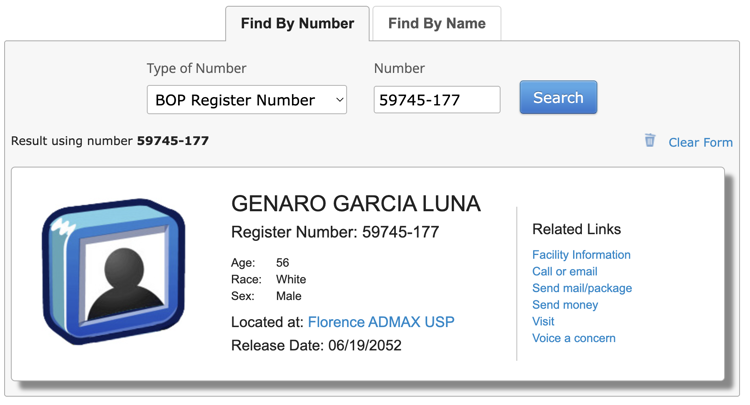Click the trash can Clear Form icon
Screen dimensions: 750x405
650,141
